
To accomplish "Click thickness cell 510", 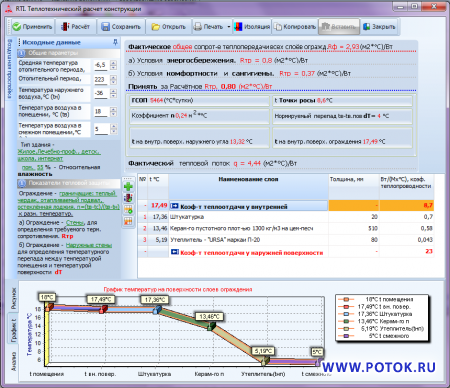I will point(354,229).
